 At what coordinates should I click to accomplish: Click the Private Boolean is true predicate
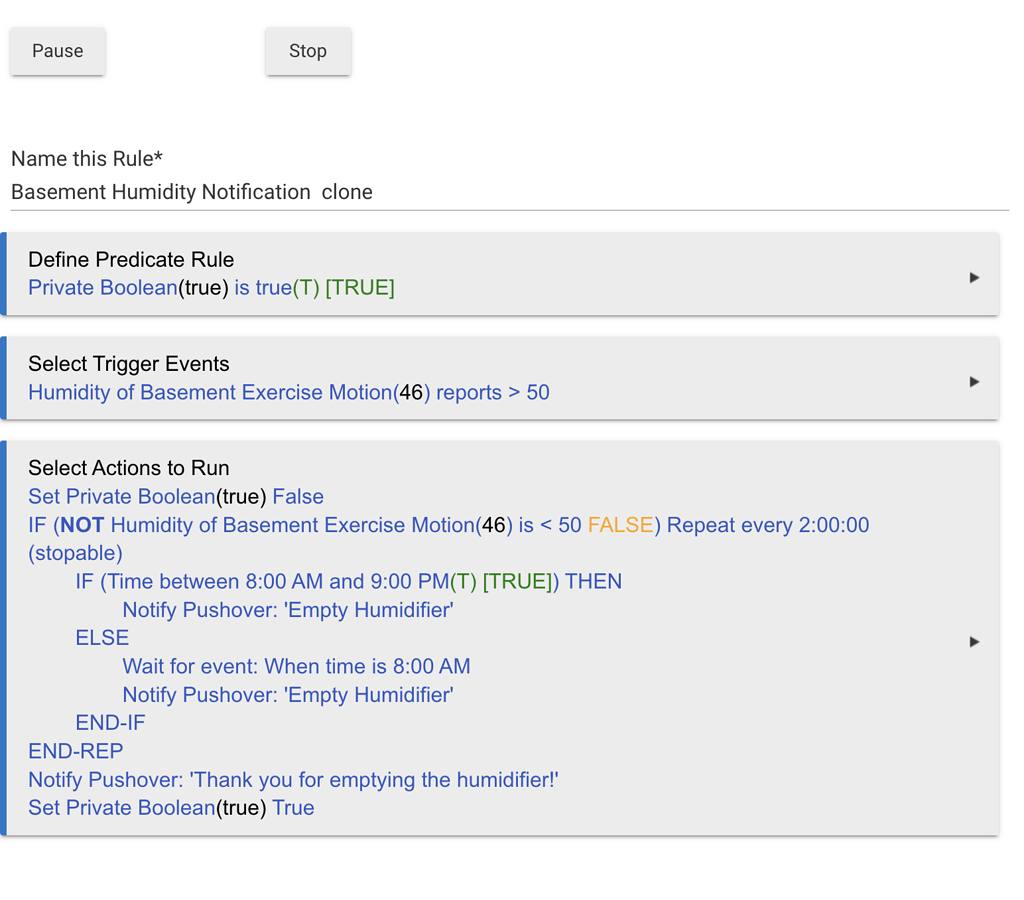(211, 288)
